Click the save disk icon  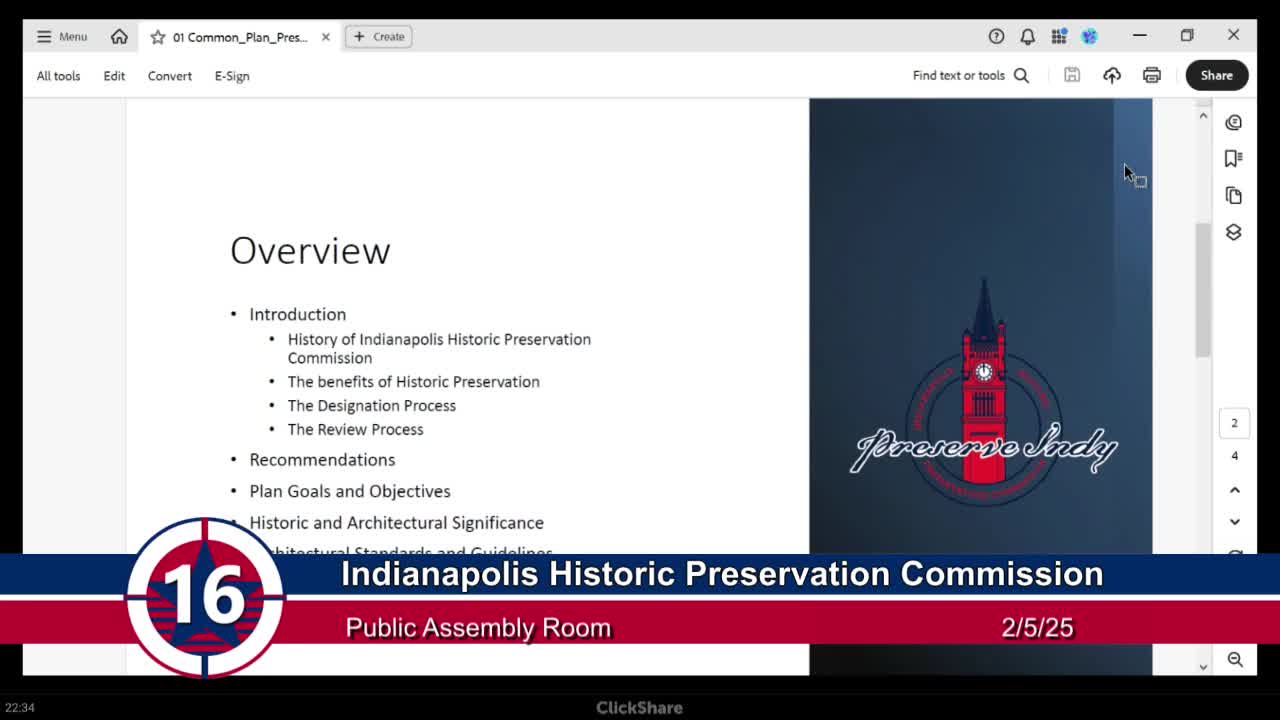(x=1072, y=75)
